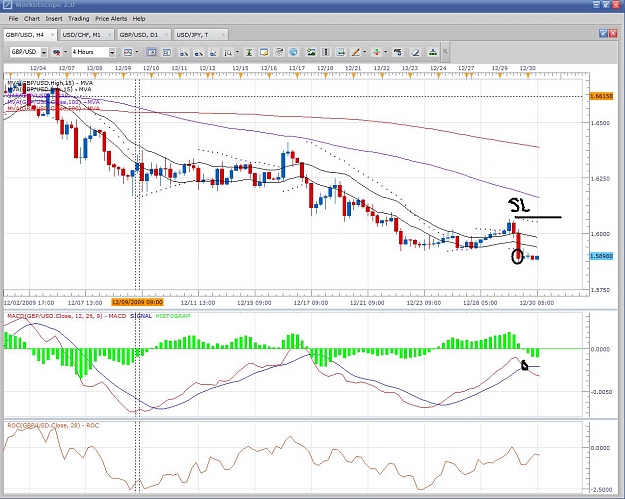Open the Chart menu
625x499 pixels.
click(x=31, y=19)
